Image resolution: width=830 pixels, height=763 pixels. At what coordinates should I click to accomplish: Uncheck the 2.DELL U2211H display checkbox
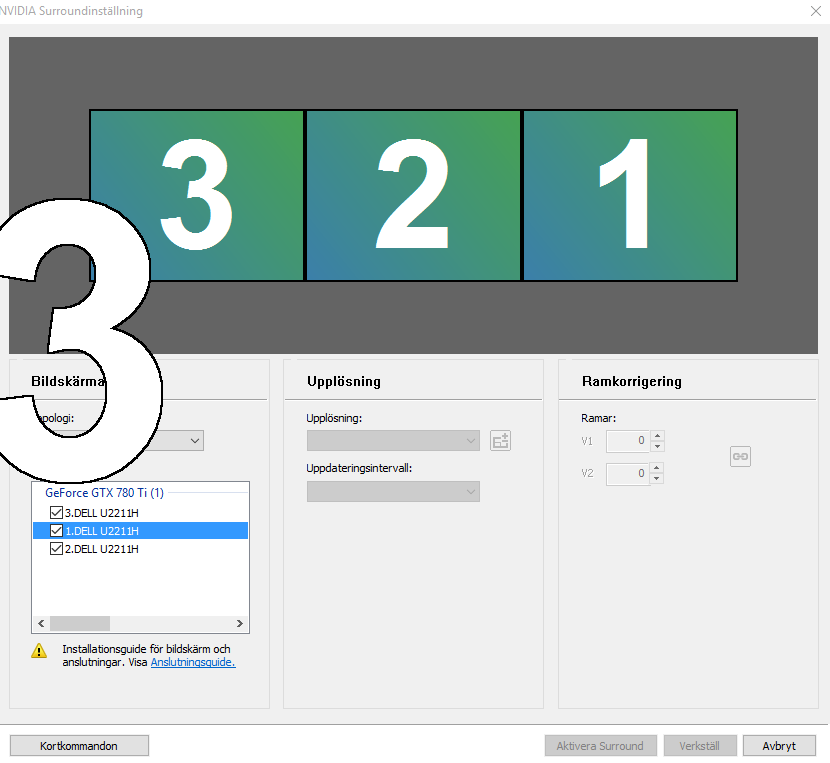(x=56, y=549)
